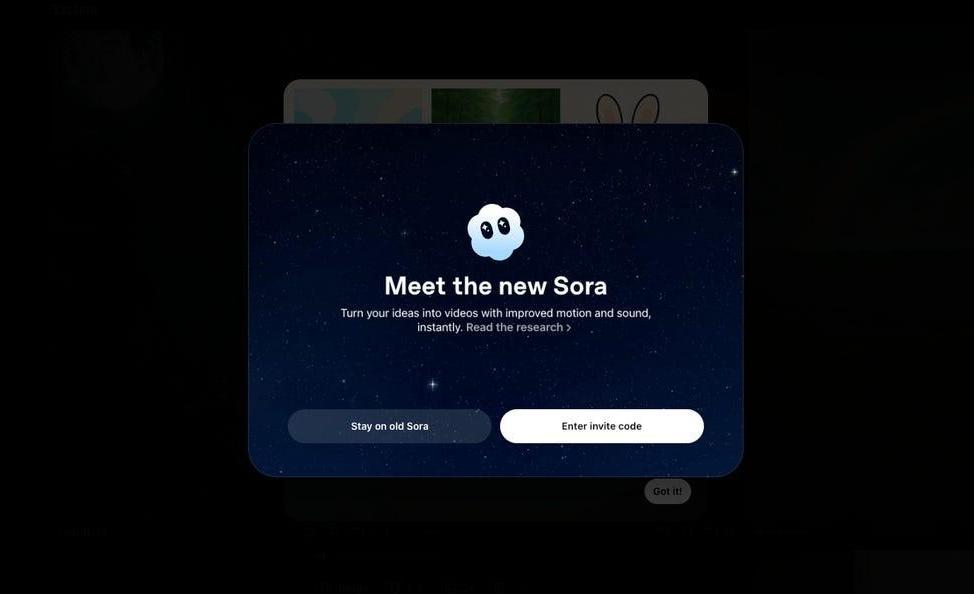Dismiss the tip with Got it!
Viewport: 974px width, 594px height.
[667, 491]
